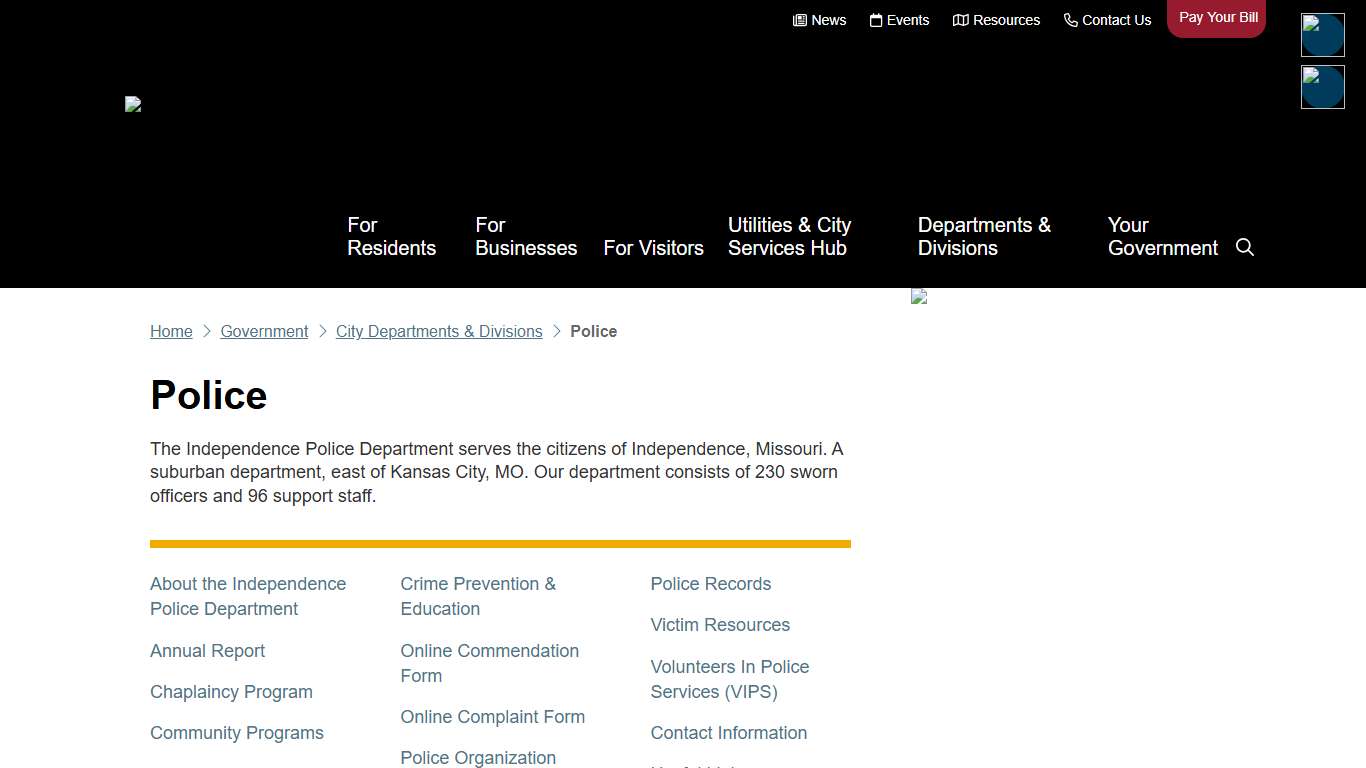Click the Events calendar icon
Image resolution: width=1366 pixels, height=768 pixels.
coord(876,20)
